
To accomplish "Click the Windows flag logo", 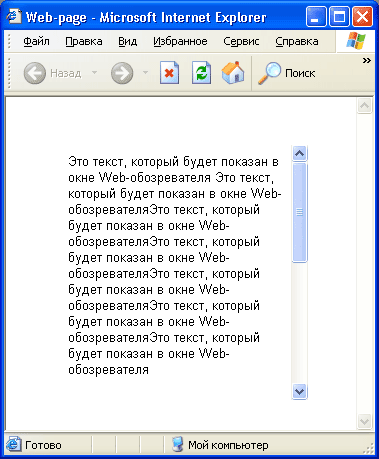I will tap(356, 41).
